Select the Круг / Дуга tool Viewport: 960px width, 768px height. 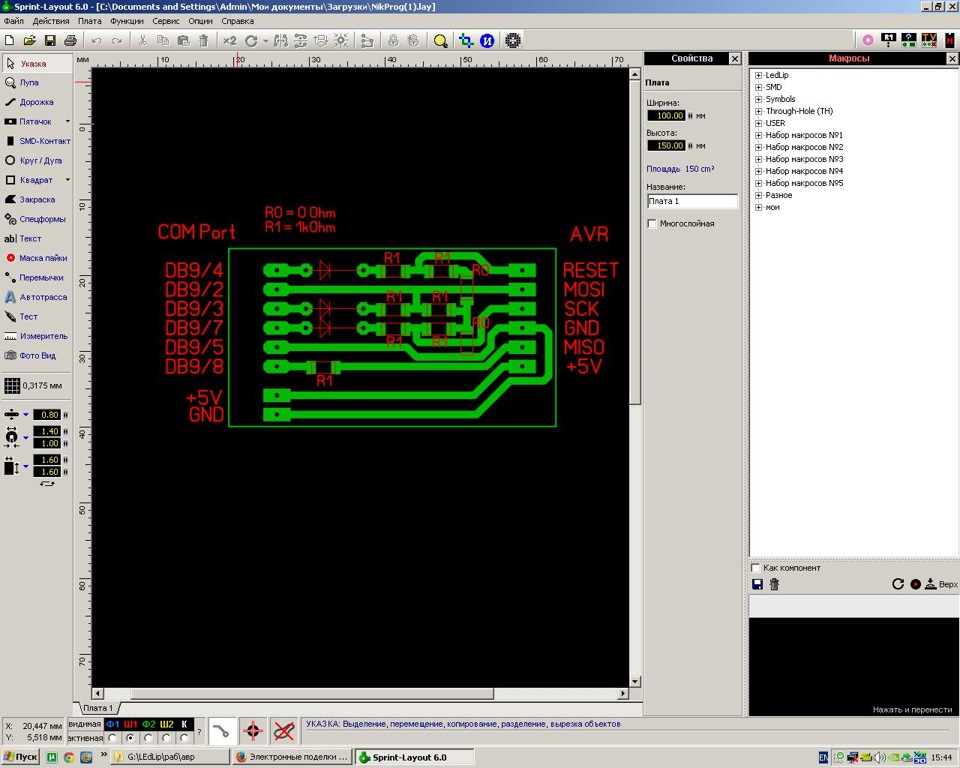[x=36, y=160]
